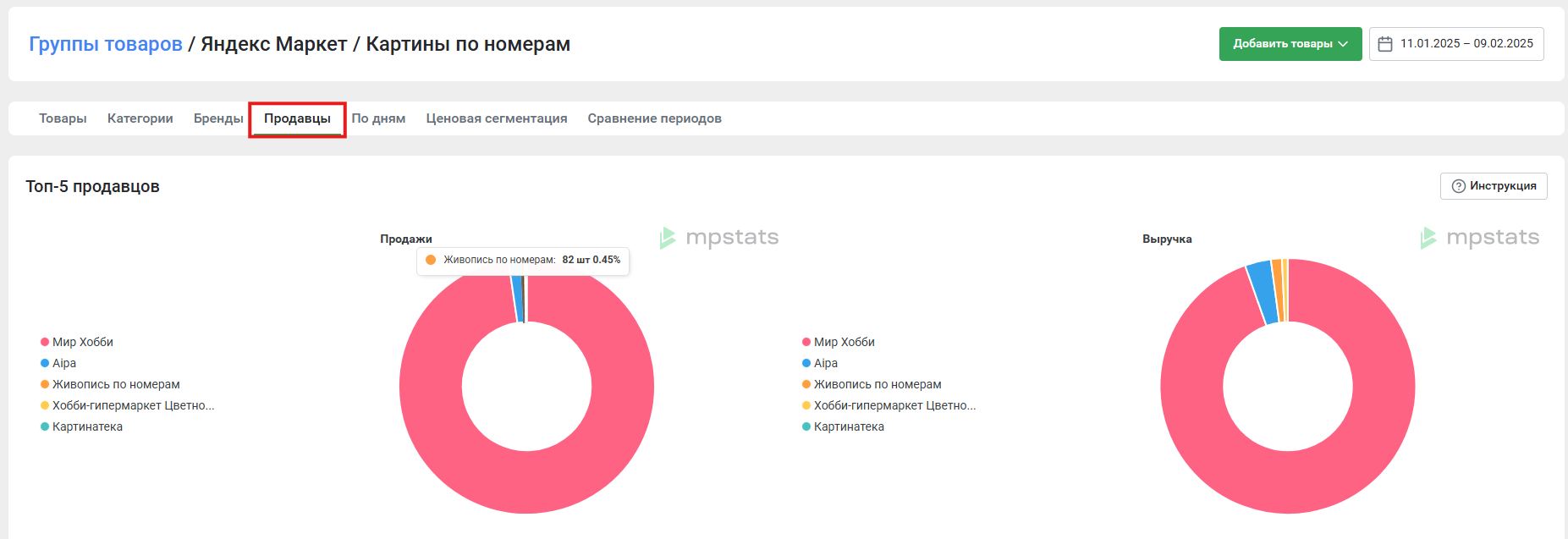Click the Продажи chart title
1568x539 pixels.
click(406, 239)
